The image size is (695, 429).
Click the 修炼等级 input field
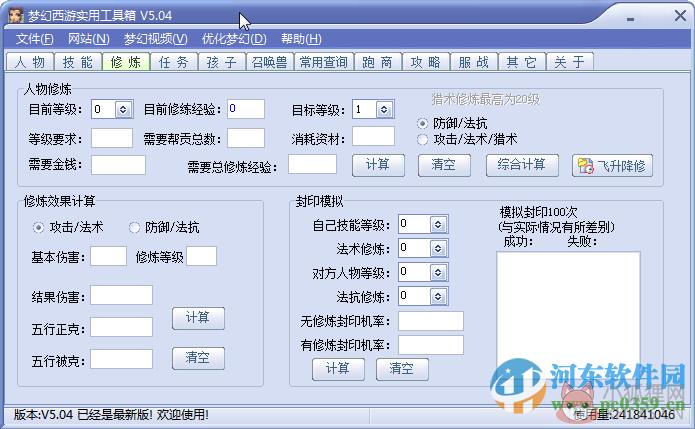click(202, 256)
